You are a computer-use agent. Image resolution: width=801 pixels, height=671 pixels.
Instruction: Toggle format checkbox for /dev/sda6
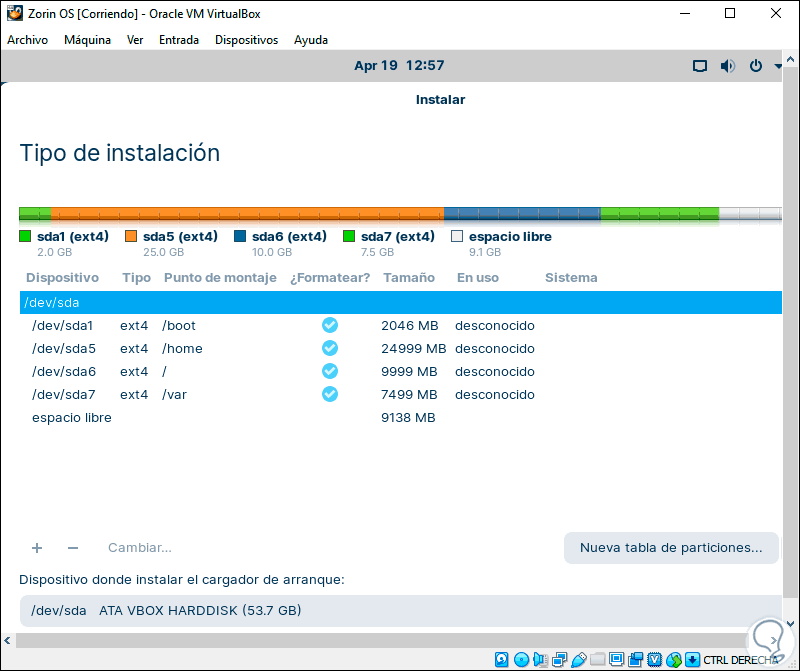329,371
